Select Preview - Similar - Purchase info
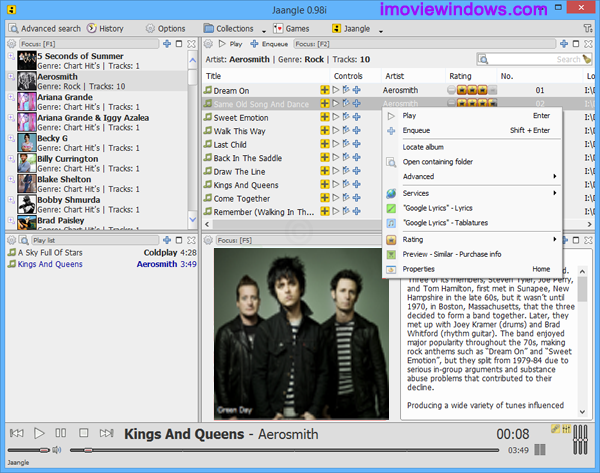 coord(472,254)
